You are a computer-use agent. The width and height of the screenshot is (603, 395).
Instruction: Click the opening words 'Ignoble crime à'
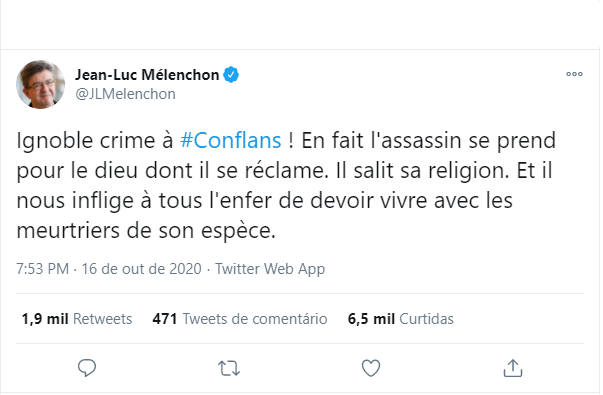[x=95, y=140]
